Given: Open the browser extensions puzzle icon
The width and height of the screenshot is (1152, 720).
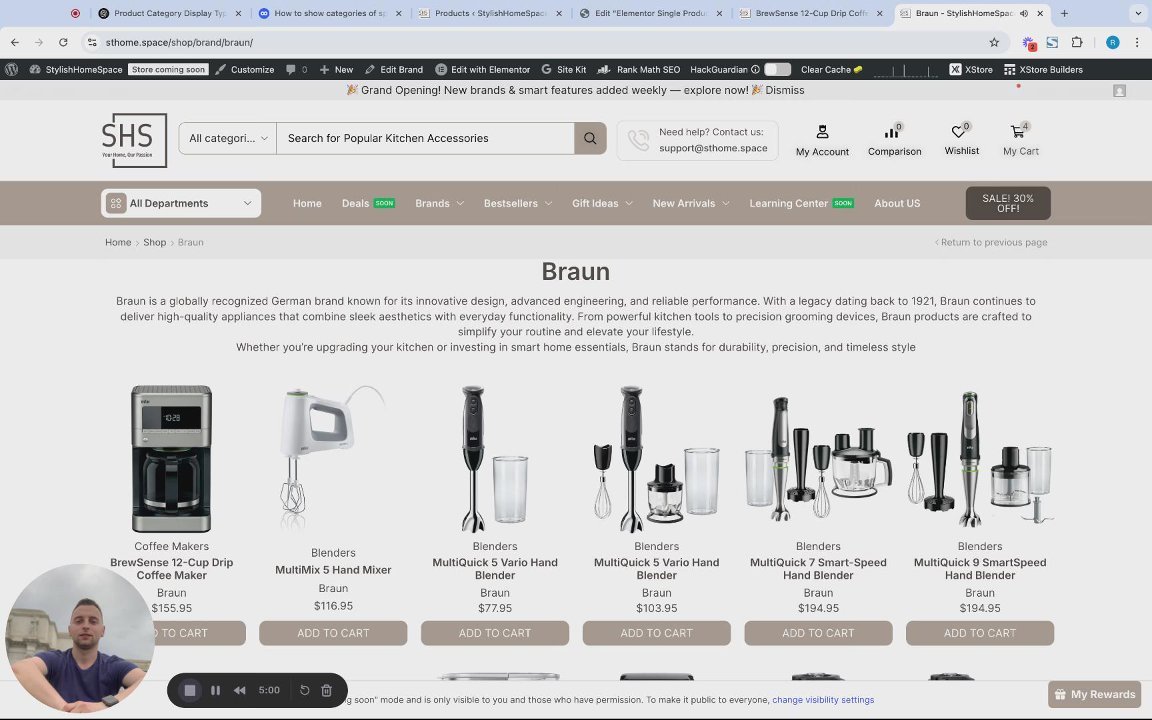Looking at the screenshot, I should point(1076,43).
